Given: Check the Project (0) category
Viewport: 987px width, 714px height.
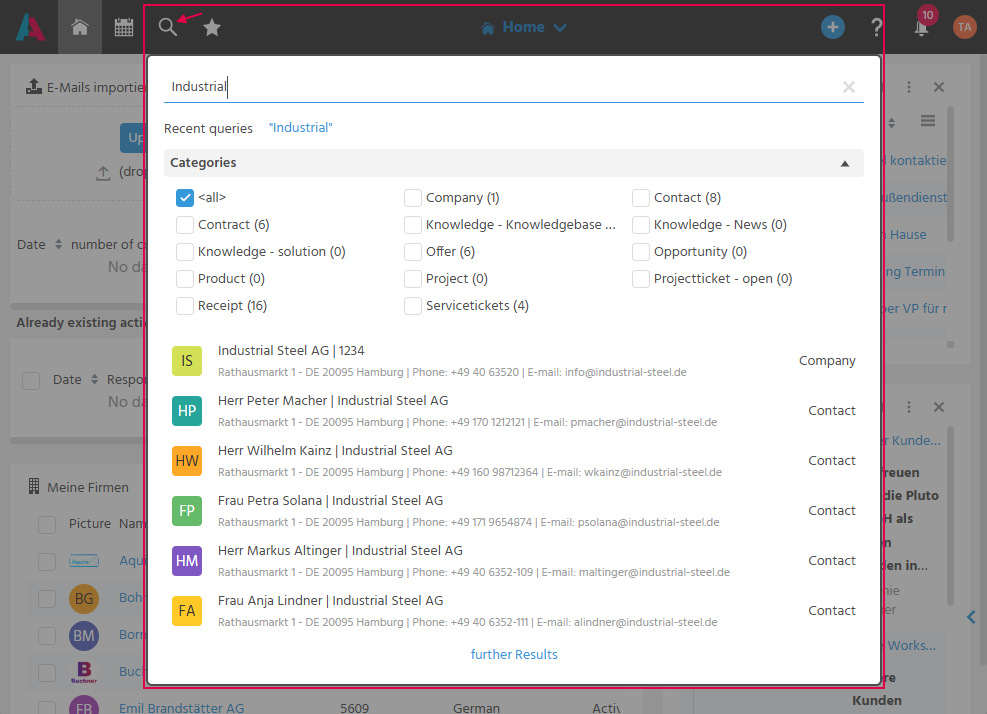Looking at the screenshot, I should (413, 279).
